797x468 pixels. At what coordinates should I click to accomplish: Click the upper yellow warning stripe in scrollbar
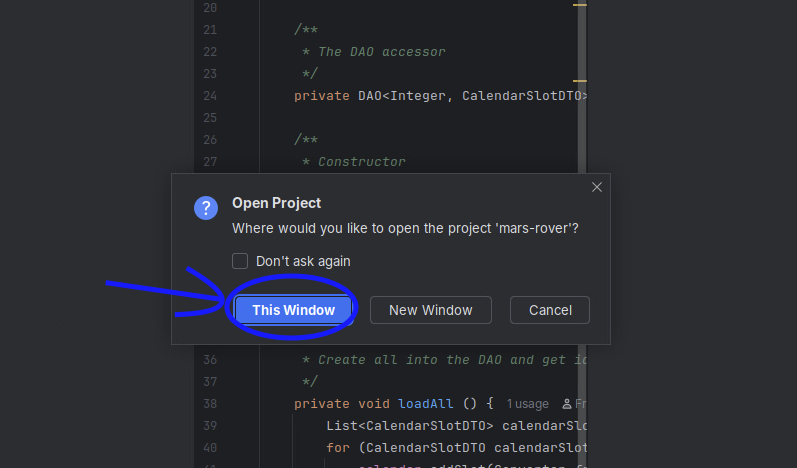(580, 5)
